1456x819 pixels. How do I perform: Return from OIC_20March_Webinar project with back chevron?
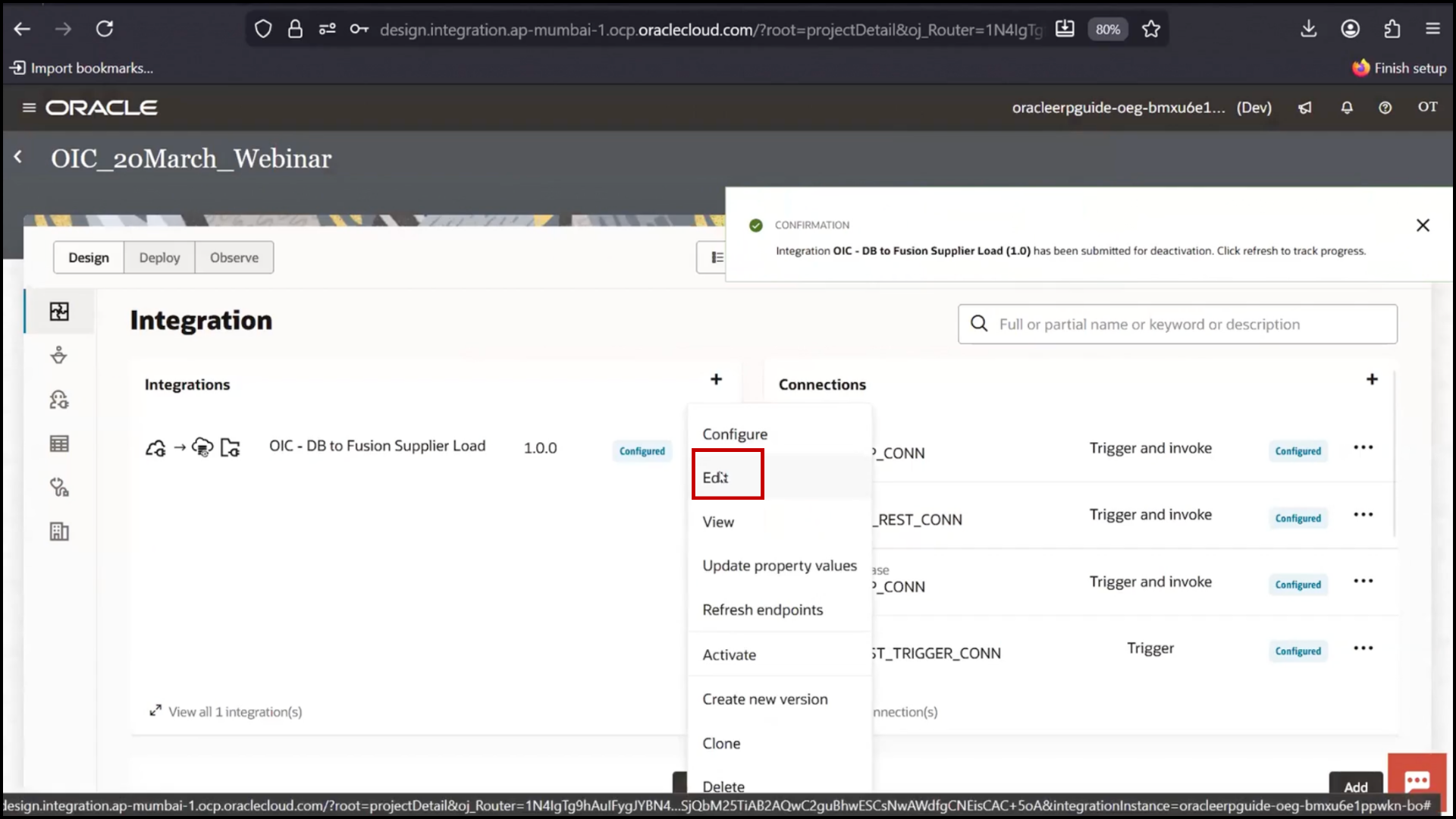[18, 157]
